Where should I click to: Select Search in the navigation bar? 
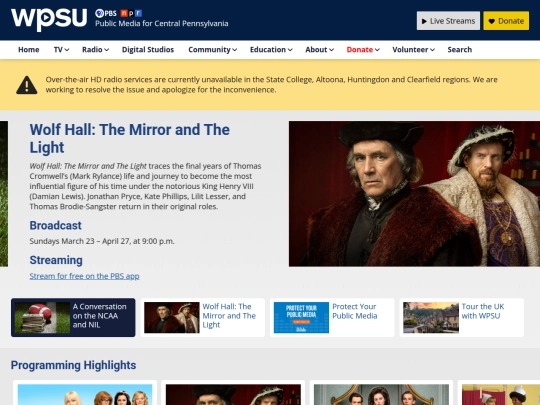(459, 50)
